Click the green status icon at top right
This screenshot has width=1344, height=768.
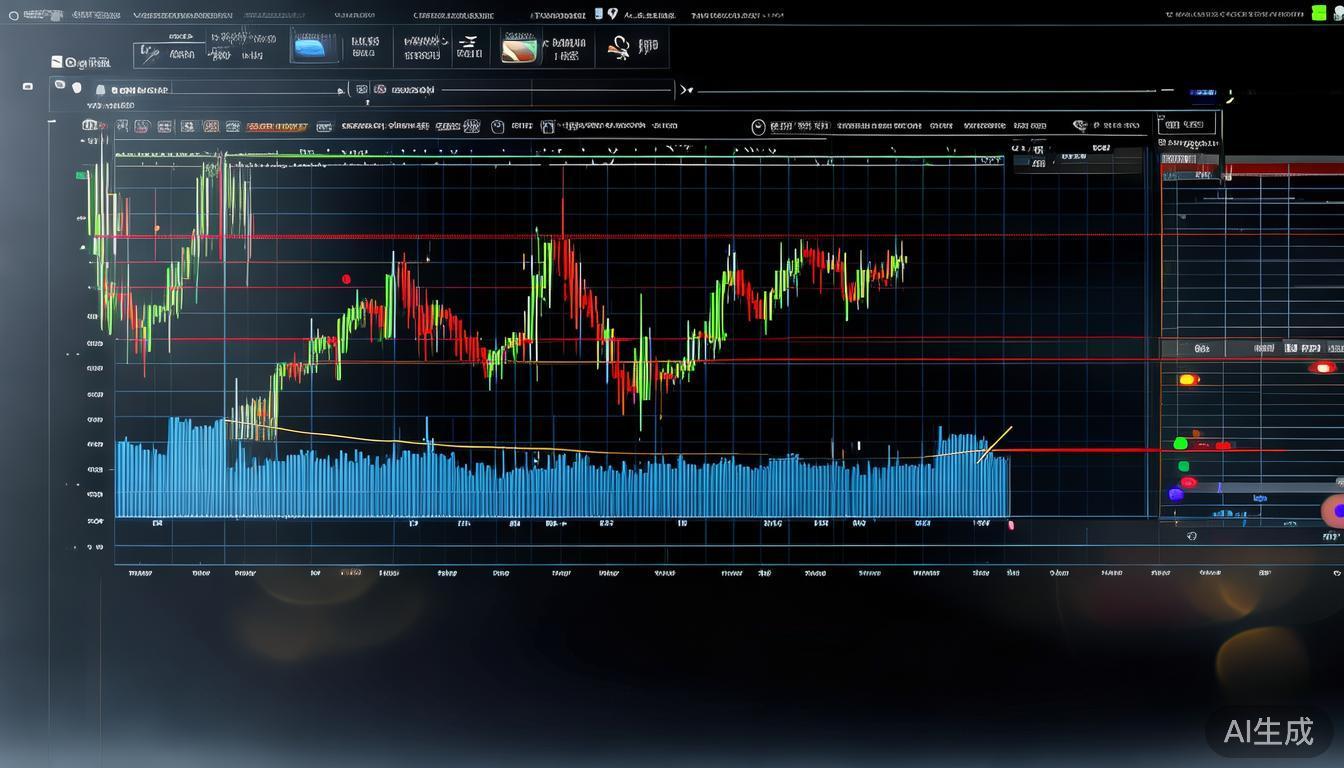point(1320,13)
